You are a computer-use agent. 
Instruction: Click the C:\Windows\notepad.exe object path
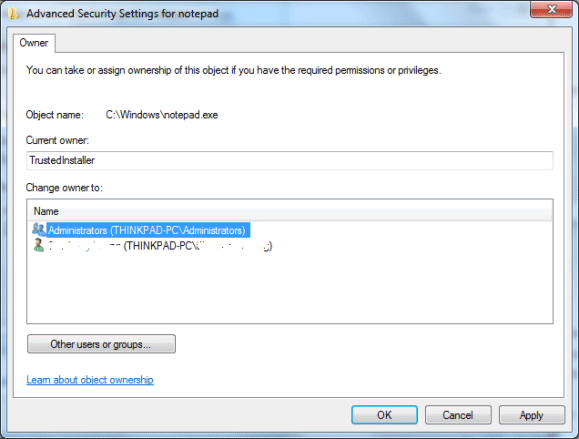[162, 115]
